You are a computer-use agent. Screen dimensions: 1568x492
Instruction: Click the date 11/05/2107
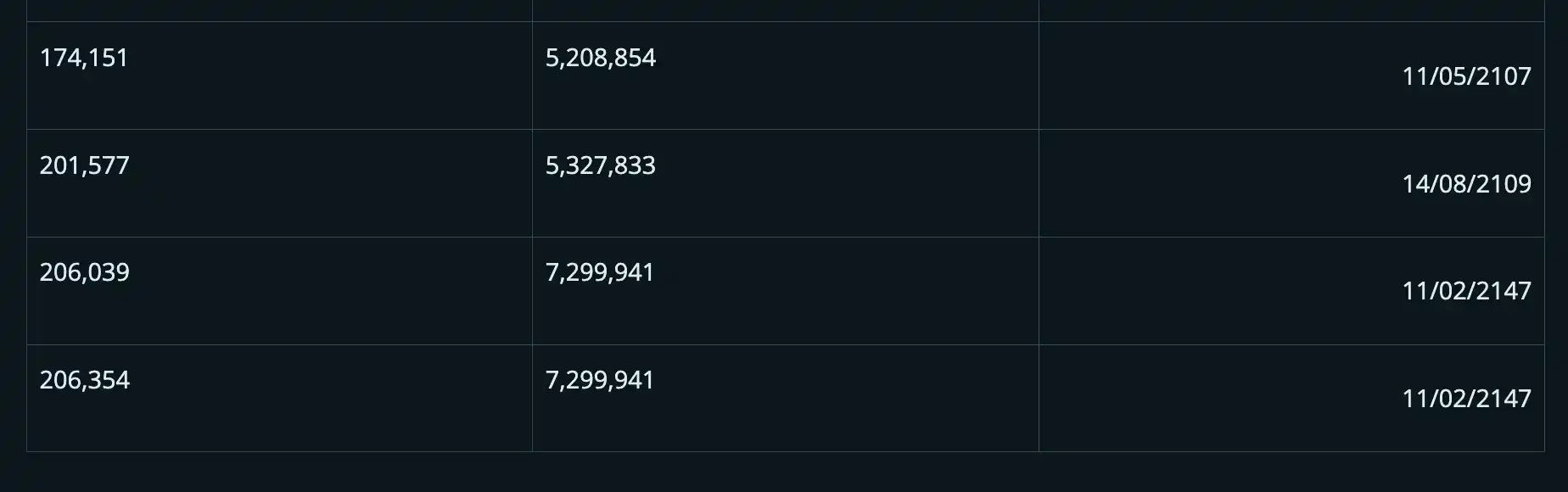(x=1465, y=76)
